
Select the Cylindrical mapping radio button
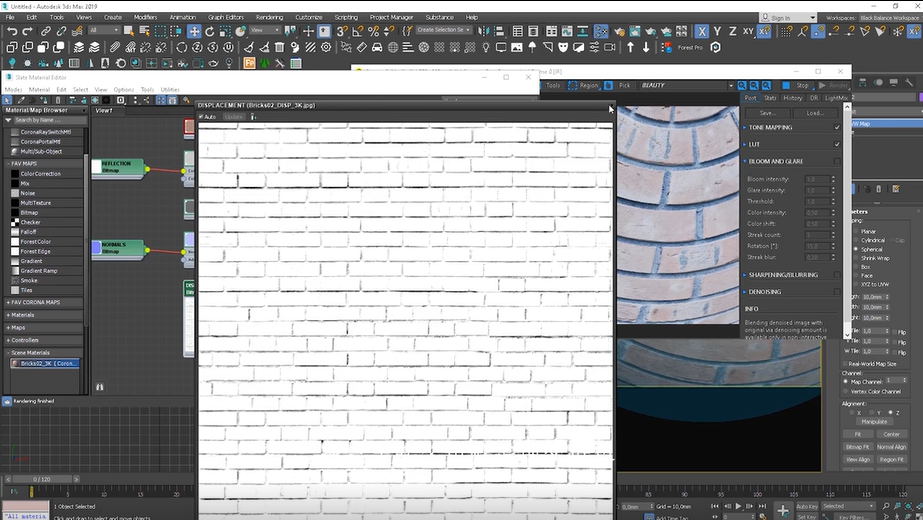tap(855, 240)
